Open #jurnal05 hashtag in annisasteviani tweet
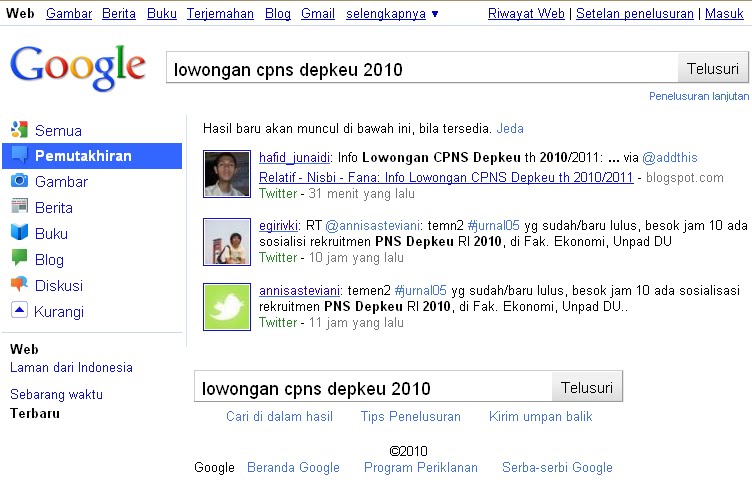This screenshot has height=490, width=752. click(421, 291)
